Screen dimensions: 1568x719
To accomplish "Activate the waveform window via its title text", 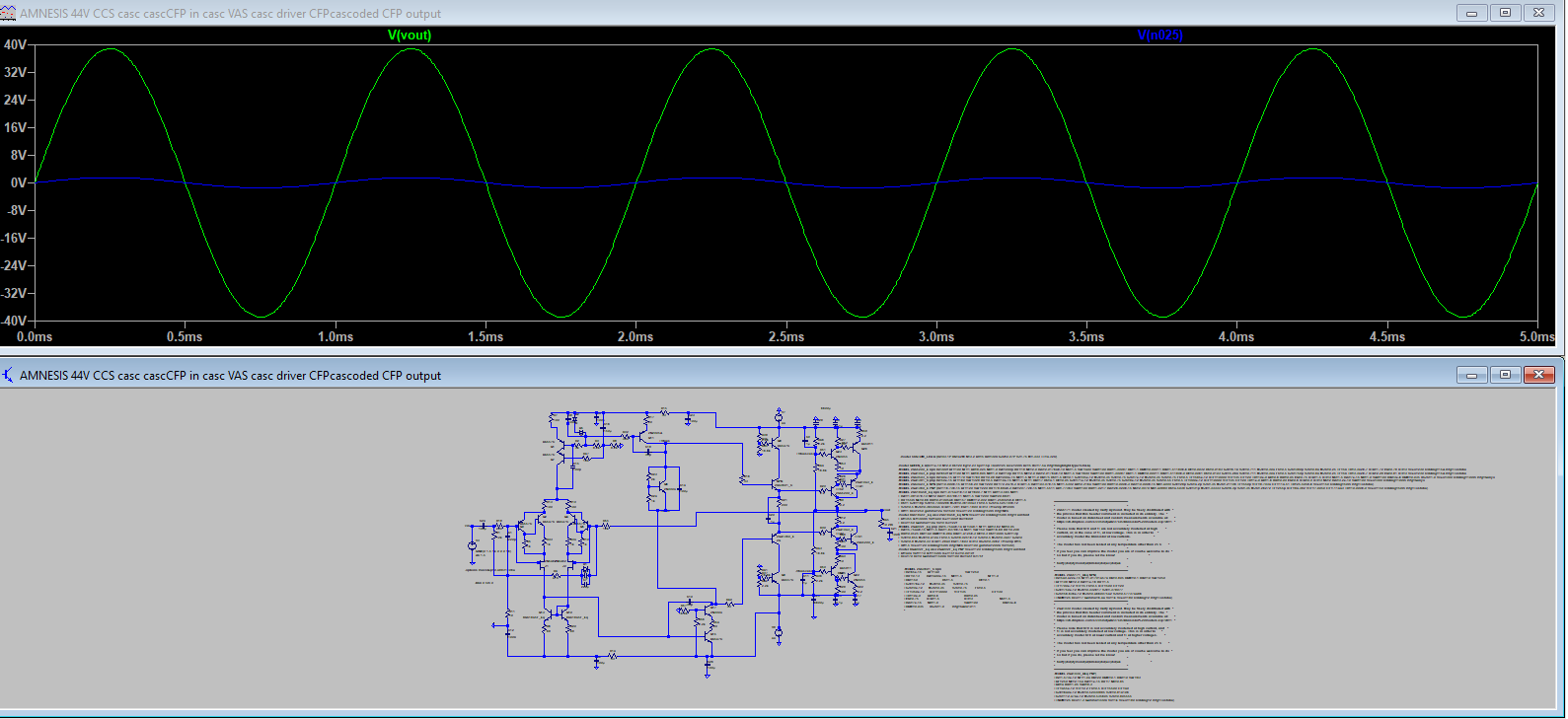I will click(230, 14).
